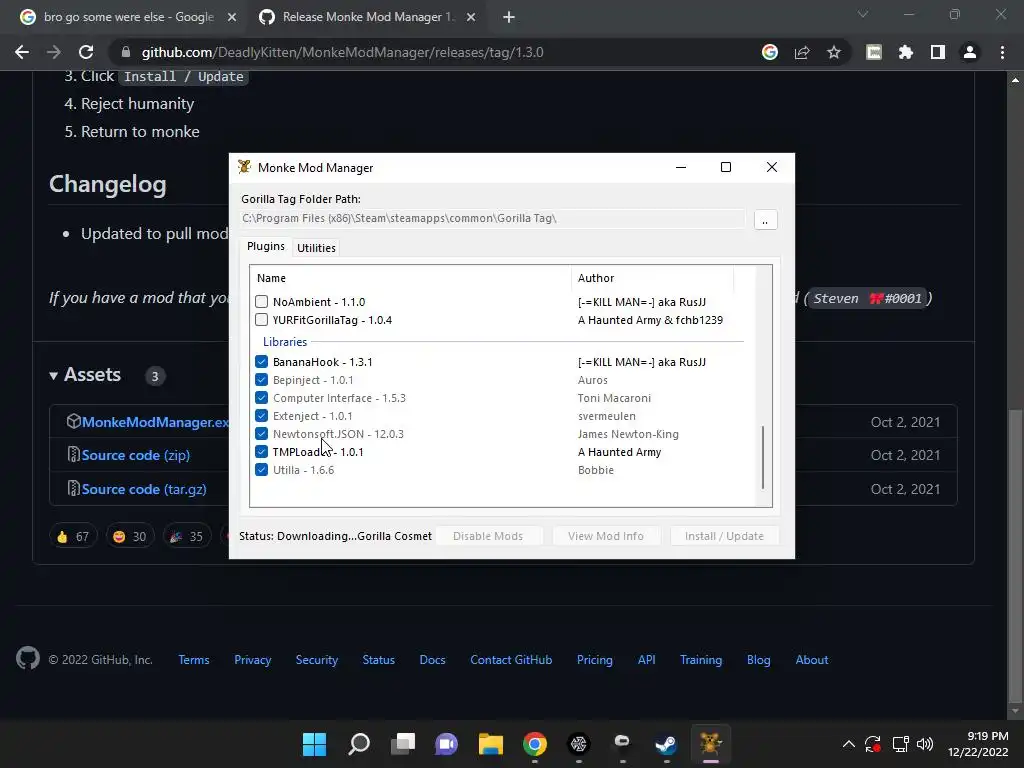
Task: Click the Gorilla Tag folder path field
Action: (492, 219)
